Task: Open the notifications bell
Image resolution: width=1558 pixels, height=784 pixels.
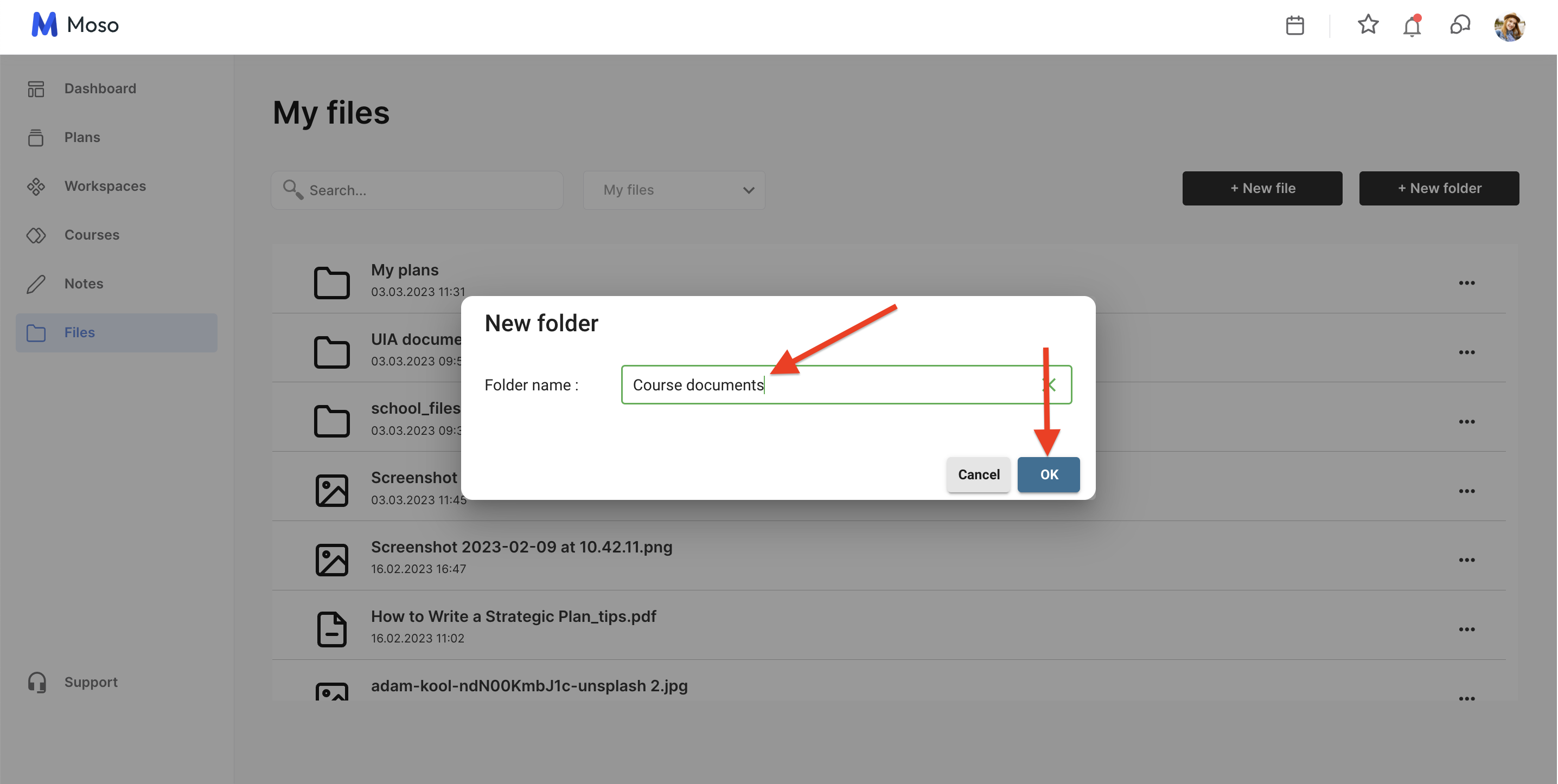Action: point(1412,27)
